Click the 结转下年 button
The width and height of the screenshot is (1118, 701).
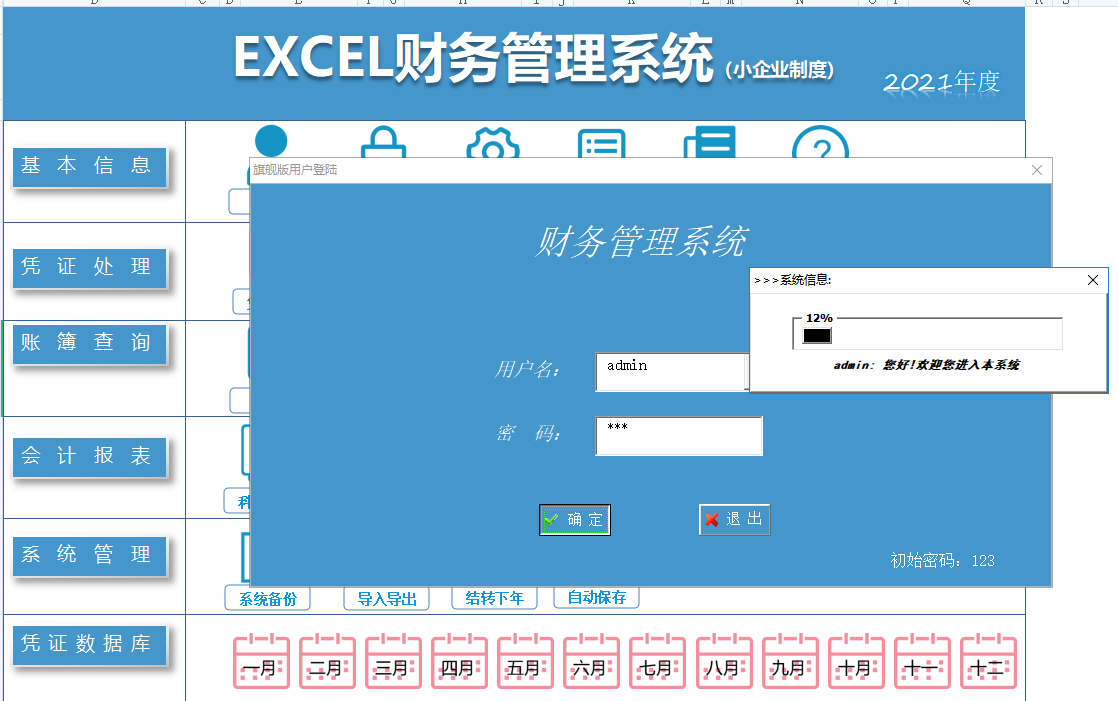pos(494,598)
